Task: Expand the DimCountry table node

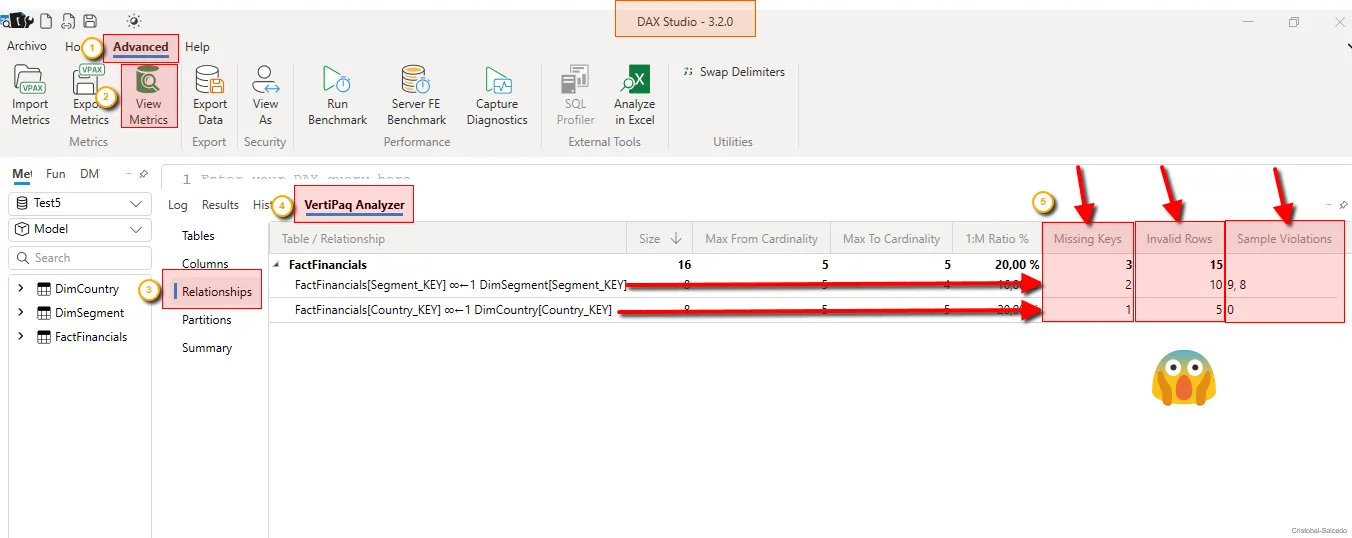Action: [21, 289]
